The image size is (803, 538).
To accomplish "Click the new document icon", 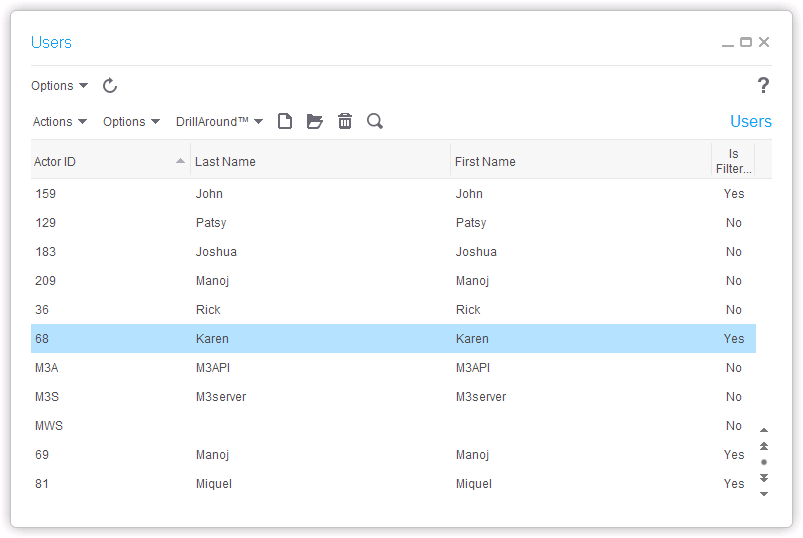I will 285,121.
